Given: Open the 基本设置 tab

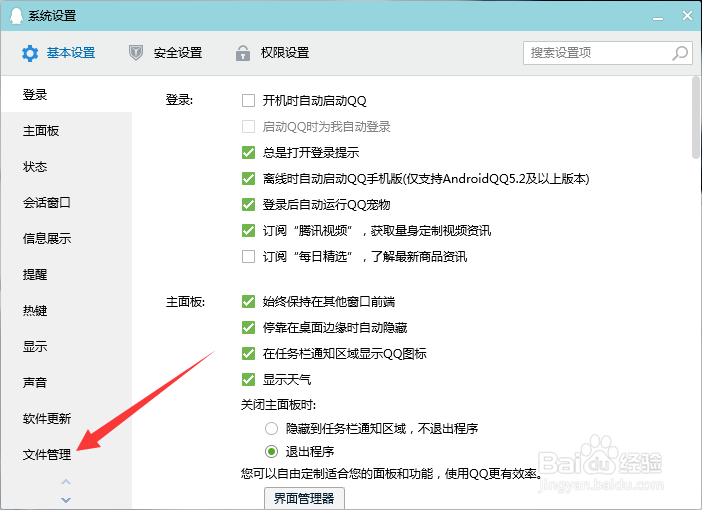Looking at the screenshot, I should tap(59, 53).
